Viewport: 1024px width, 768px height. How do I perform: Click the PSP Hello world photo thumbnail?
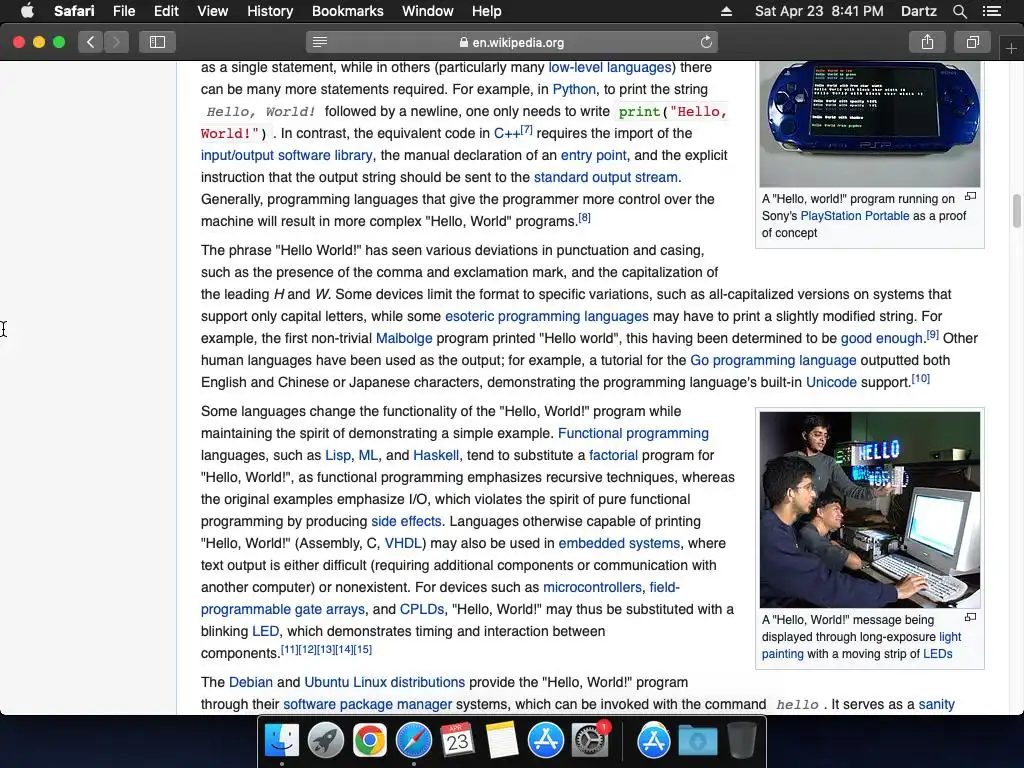[x=870, y=124]
